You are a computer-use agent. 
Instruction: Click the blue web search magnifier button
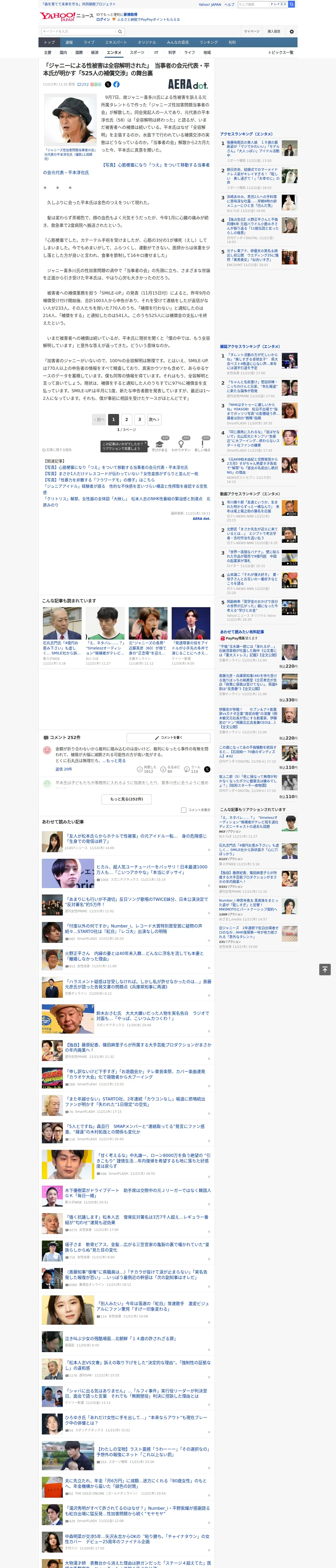click(x=292, y=4)
